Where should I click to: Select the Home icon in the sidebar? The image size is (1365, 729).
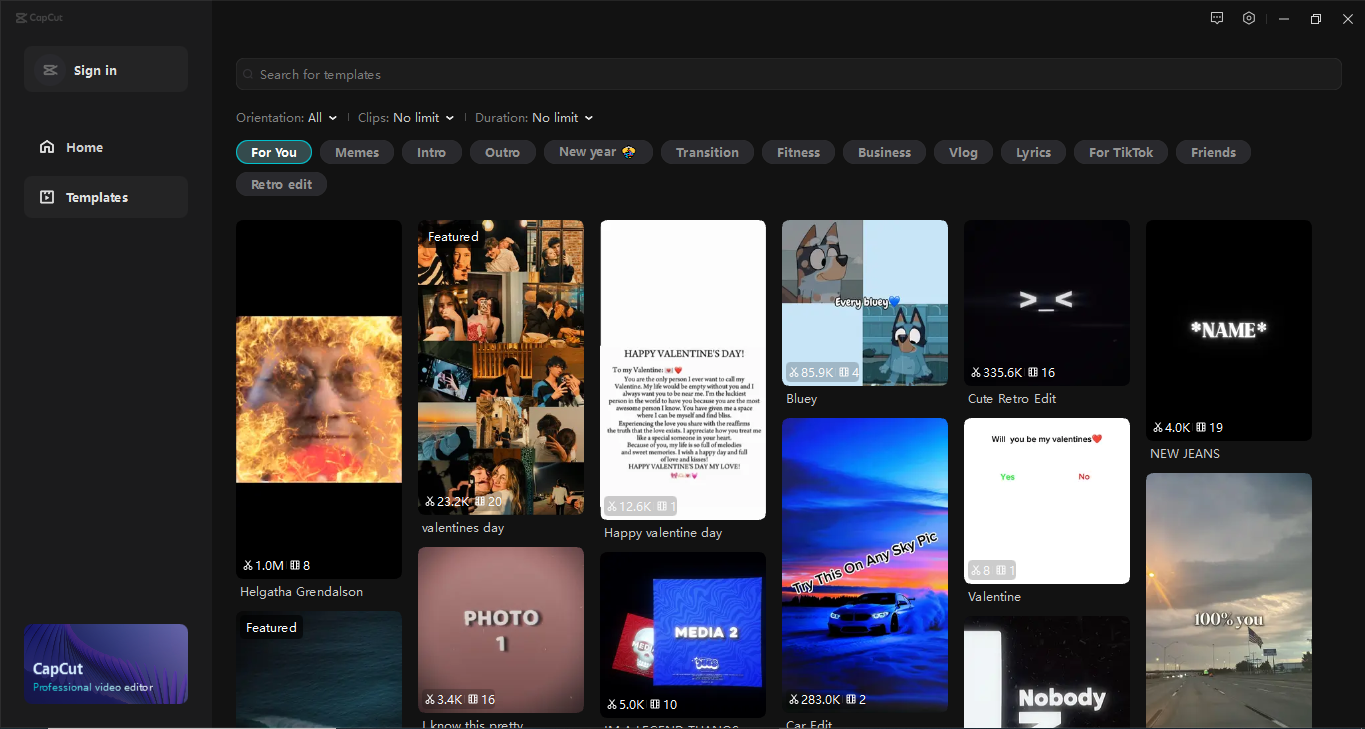[x=47, y=146]
